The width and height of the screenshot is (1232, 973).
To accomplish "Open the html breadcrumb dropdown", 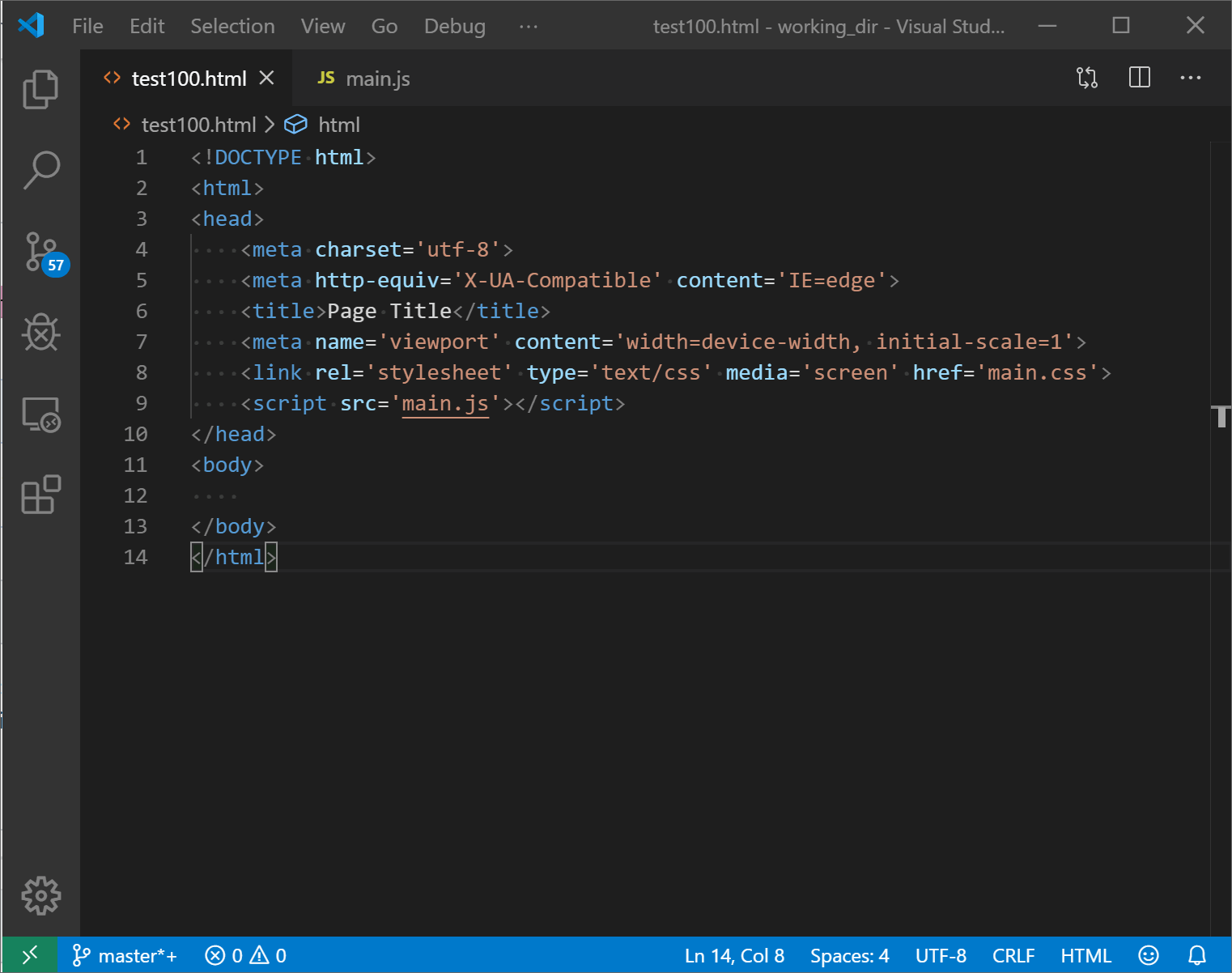I will 338,124.
